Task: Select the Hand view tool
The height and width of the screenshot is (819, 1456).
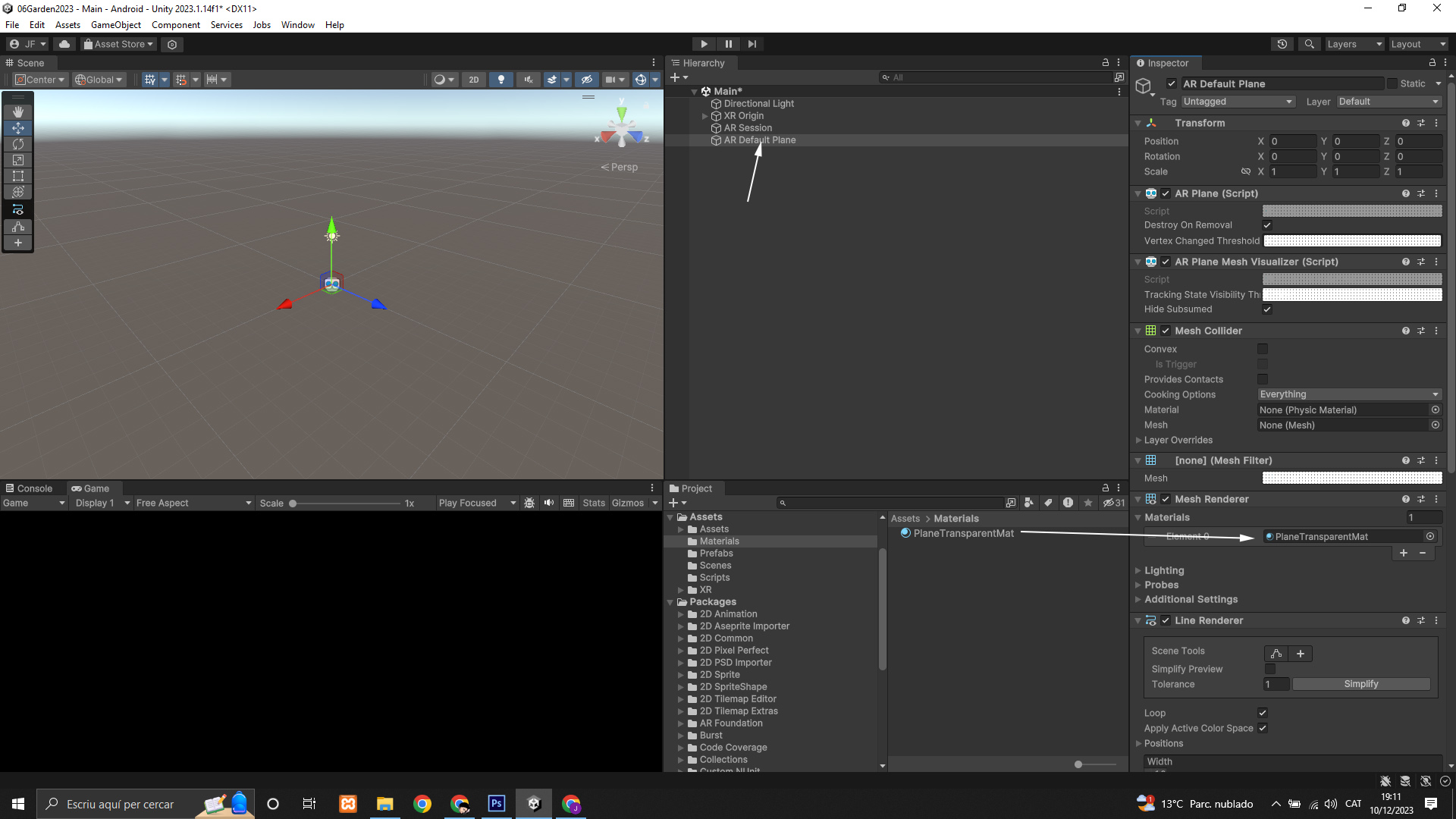Action: [x=18, y=112]
